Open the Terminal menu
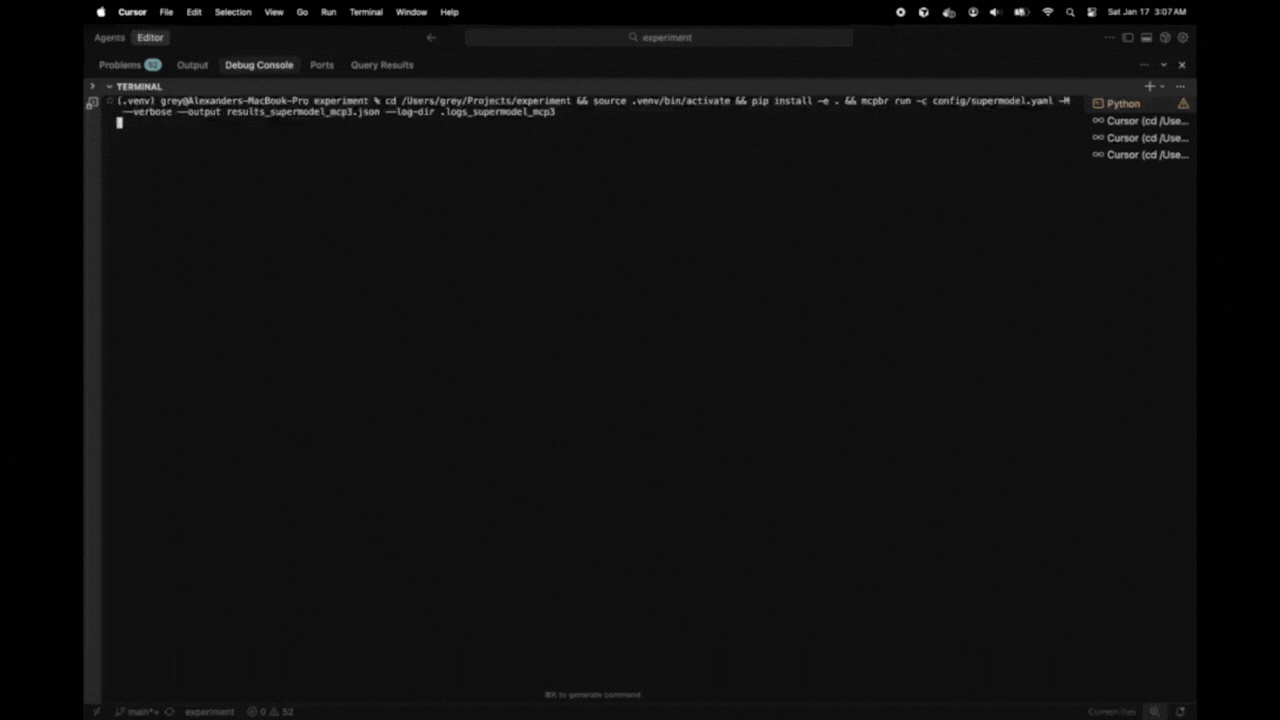 tap(366, 12)
